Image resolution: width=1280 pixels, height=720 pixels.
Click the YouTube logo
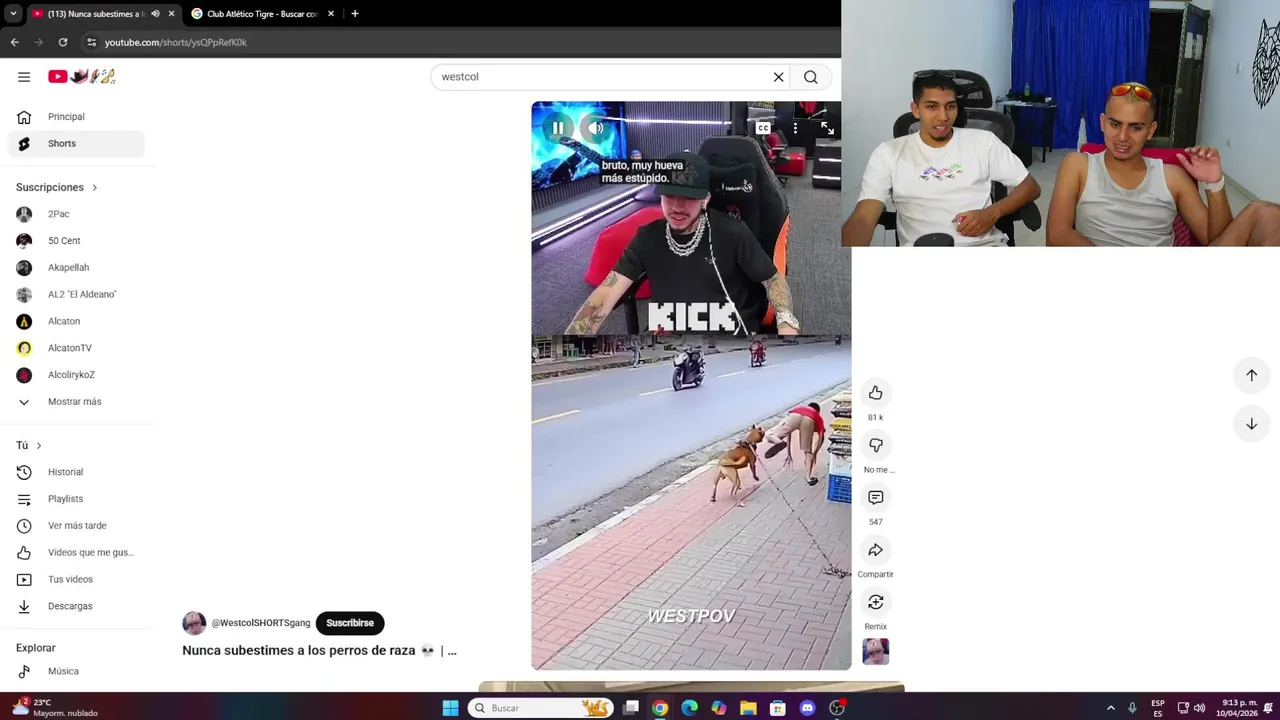pos(82,77)
